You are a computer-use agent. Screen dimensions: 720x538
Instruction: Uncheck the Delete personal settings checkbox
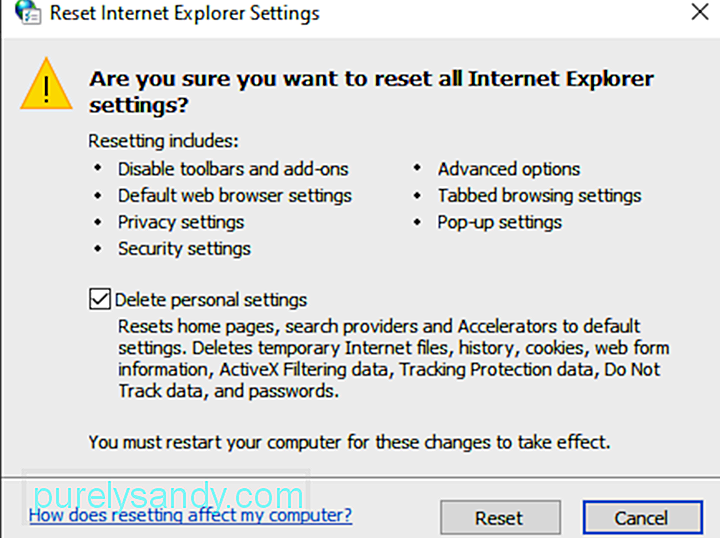[x=100, y=299]
